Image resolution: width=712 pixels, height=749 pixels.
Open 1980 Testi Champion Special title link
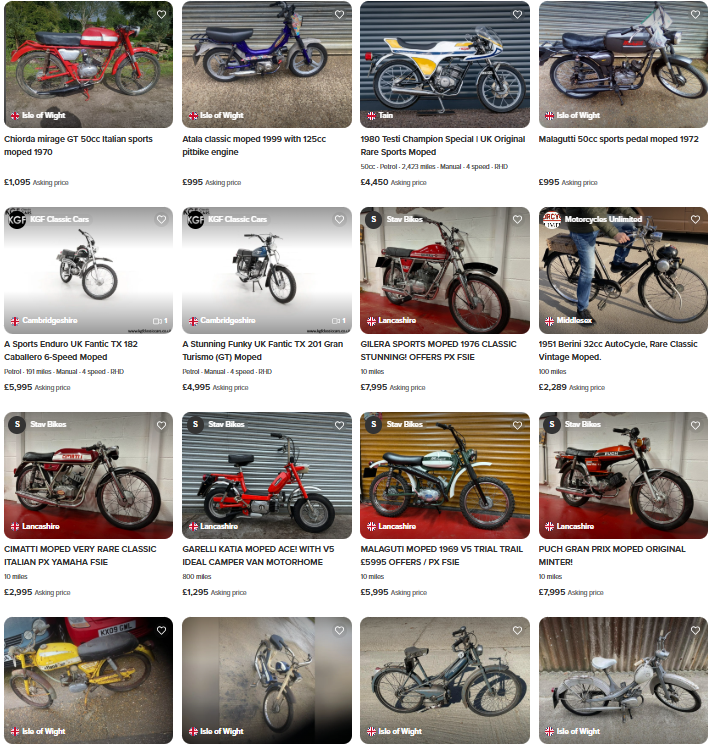pyautogui.click(x=443, y=146)
